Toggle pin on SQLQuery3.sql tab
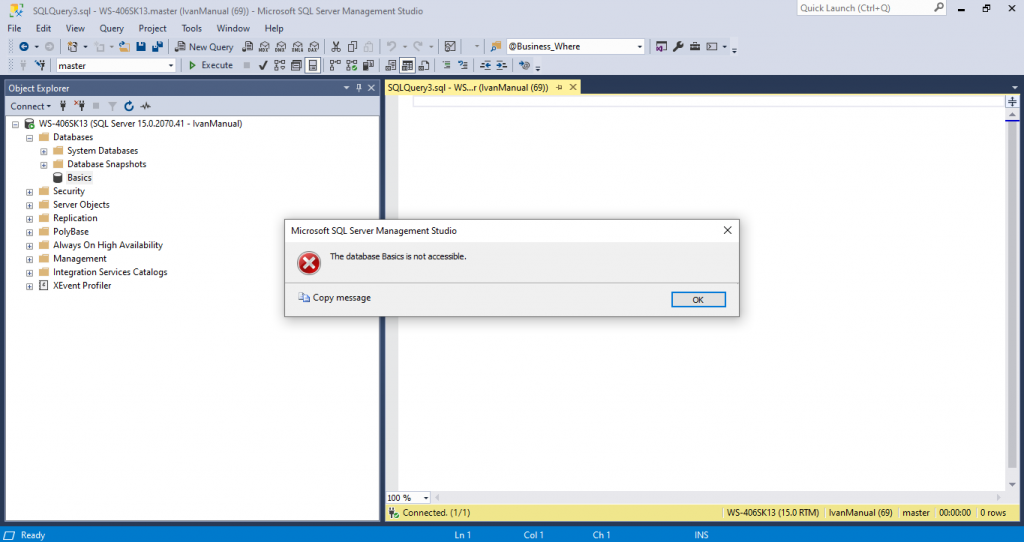This screenshot has width=1024, height=542. (x=559, y=87)
